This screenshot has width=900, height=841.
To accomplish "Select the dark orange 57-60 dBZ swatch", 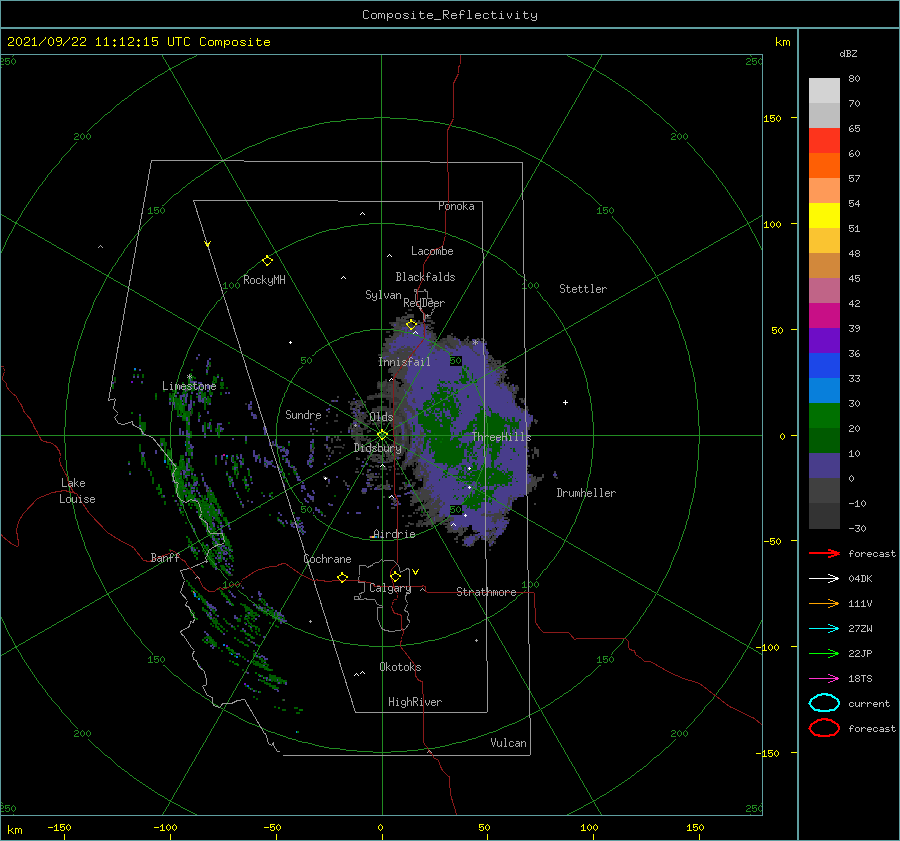I will 824,166.
